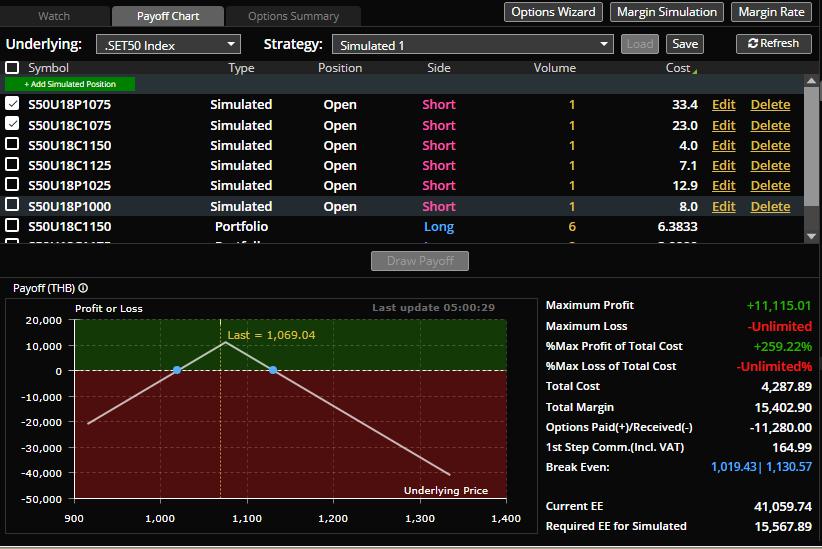Viewport: 822px width, 549px height.
Task: Click the Refresh button
Action: pyautogui.click(x=774, y=44)
